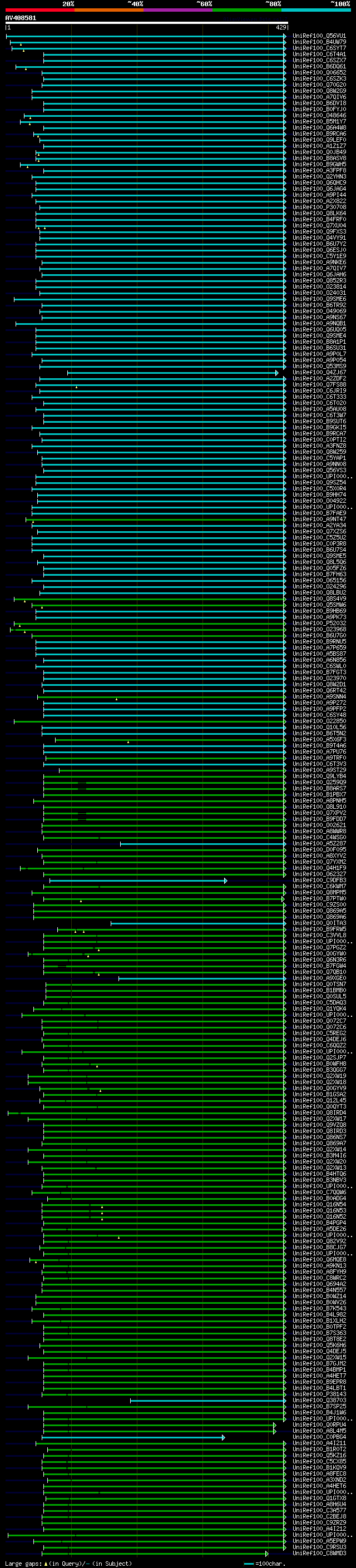The height and width of the screenshot is (1568, 356).
Task: Select the UniRef100_Q0JB49 label
Action: 319,152
